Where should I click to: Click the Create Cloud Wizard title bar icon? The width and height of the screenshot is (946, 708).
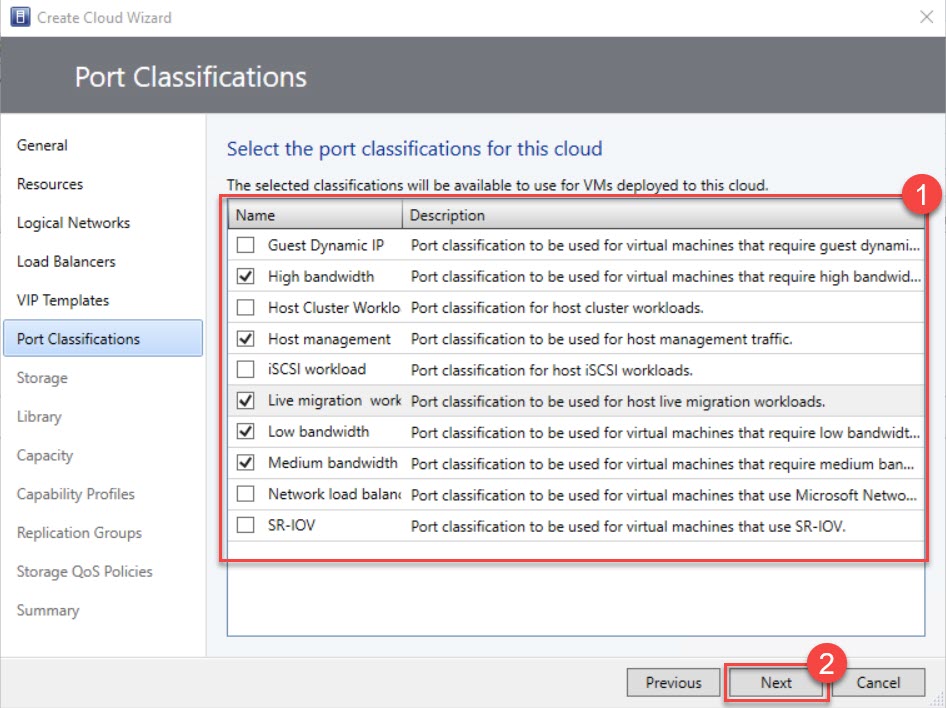tap(18, 17)
